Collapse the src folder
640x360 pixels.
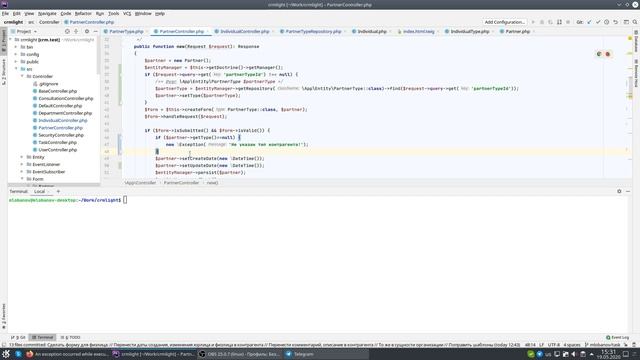(x=16, y=69)
